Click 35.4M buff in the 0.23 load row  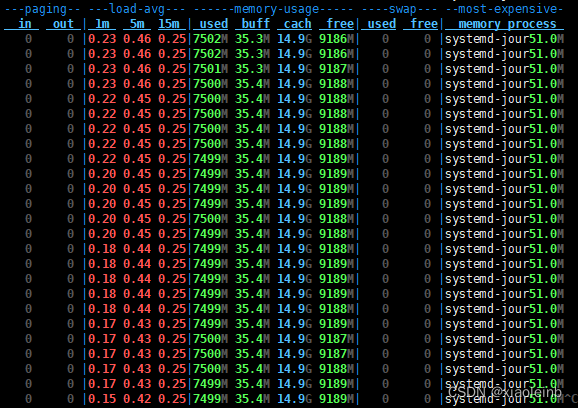coord(252,84)
